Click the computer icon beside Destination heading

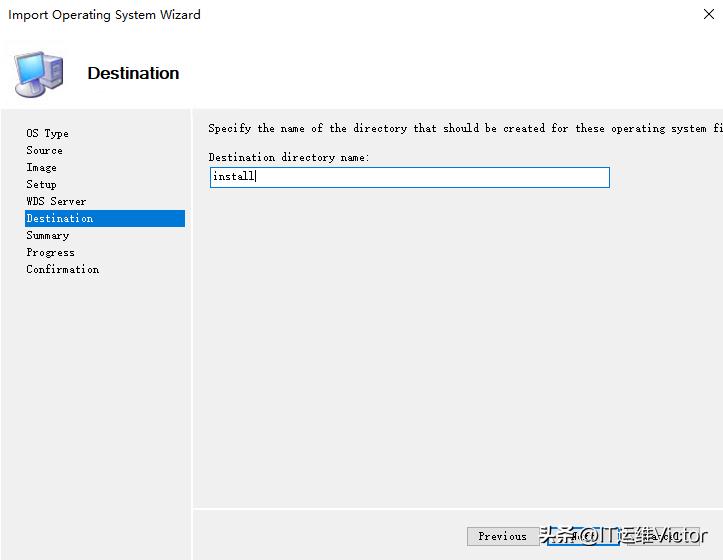click(x=39, y=74)
